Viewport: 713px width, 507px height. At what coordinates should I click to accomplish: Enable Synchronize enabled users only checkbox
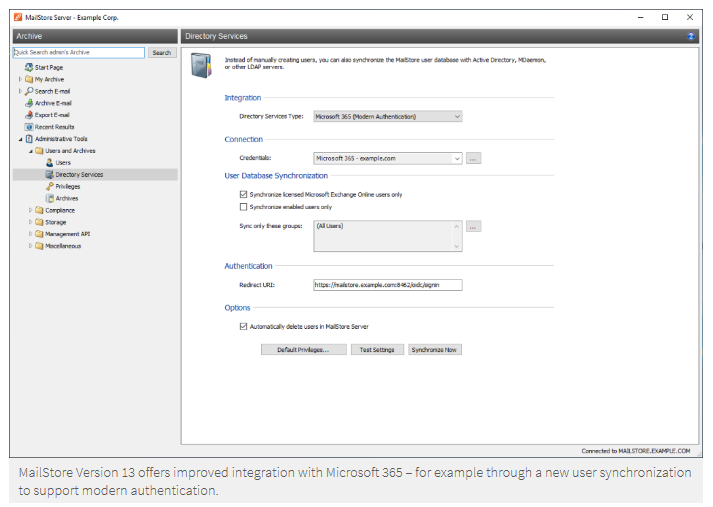click(x=243, y=206)
